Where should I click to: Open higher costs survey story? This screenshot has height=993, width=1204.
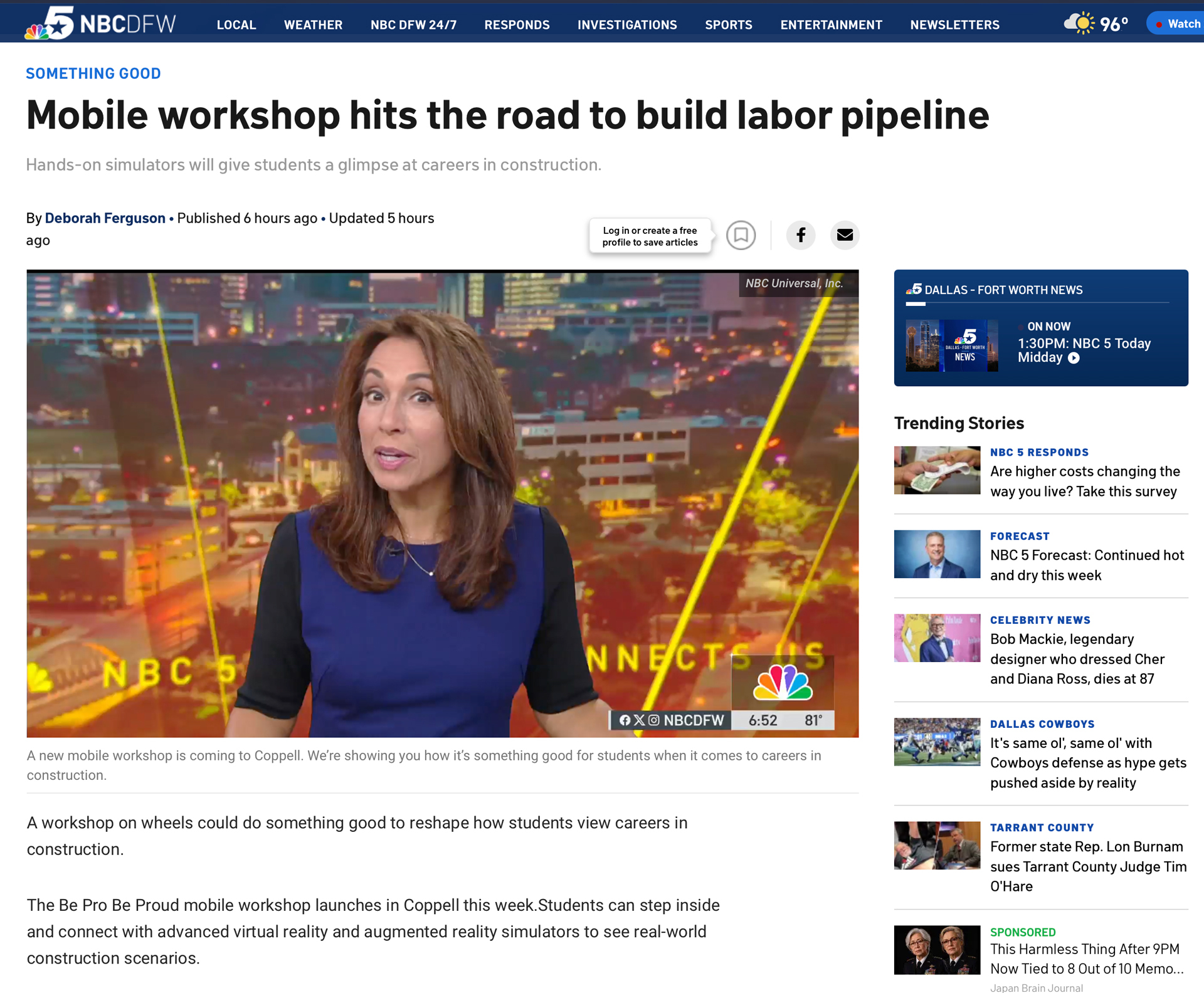click(1085, 481)
